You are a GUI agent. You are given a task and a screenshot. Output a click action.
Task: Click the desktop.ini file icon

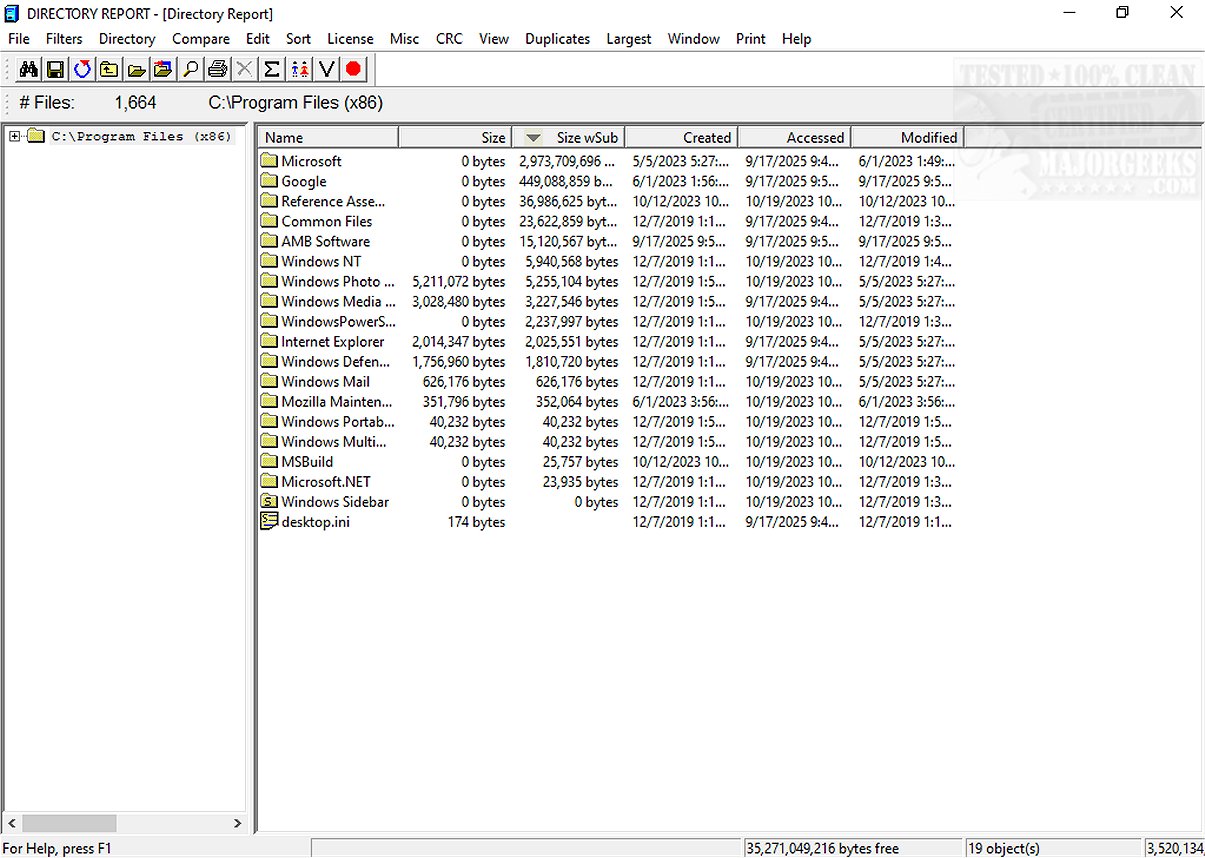point(269,521)
